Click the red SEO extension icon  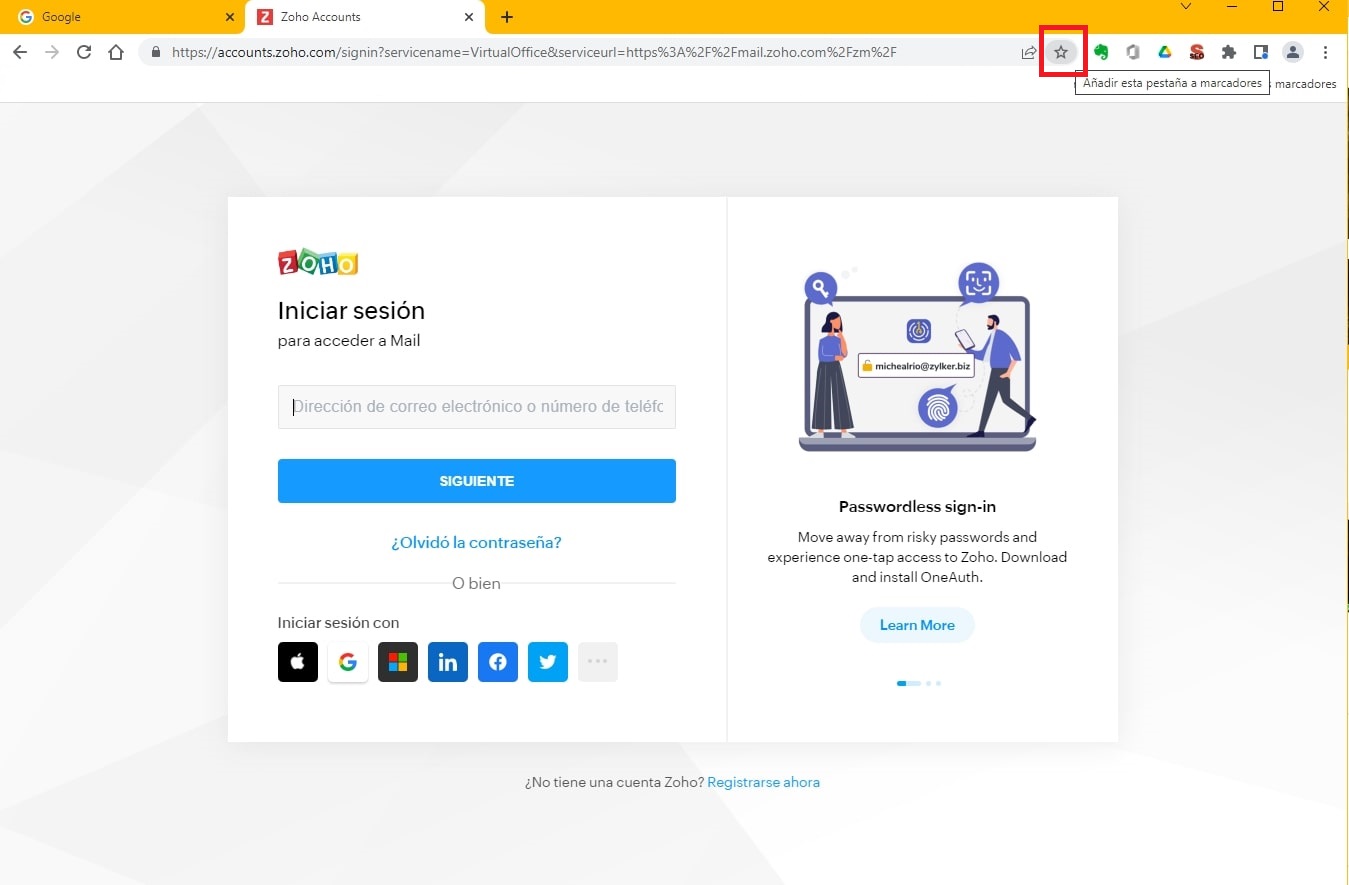1197,52
